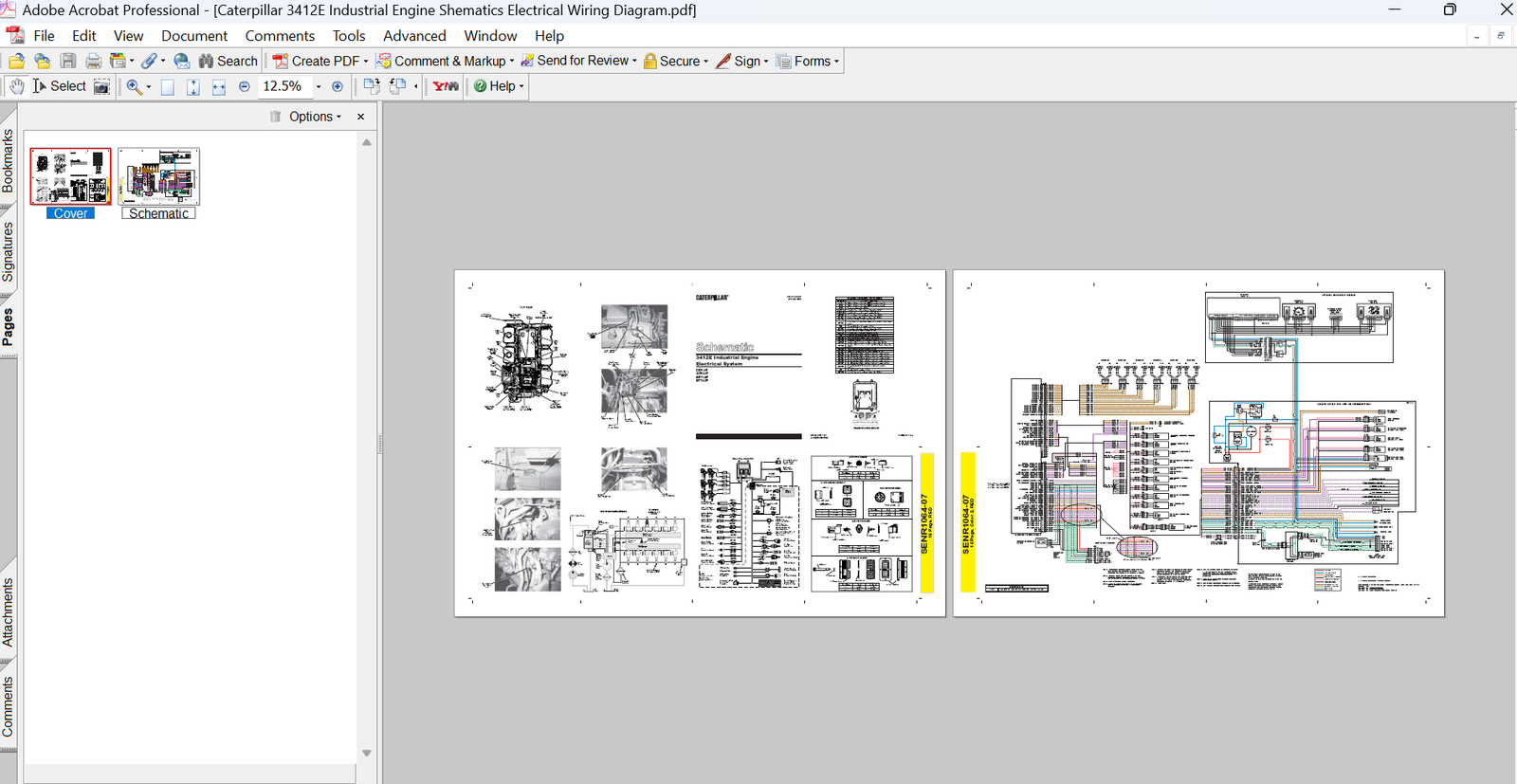Set view to Actual Size icon
The width and height of the screenshot is (1517, 784).
click(168, 86)
